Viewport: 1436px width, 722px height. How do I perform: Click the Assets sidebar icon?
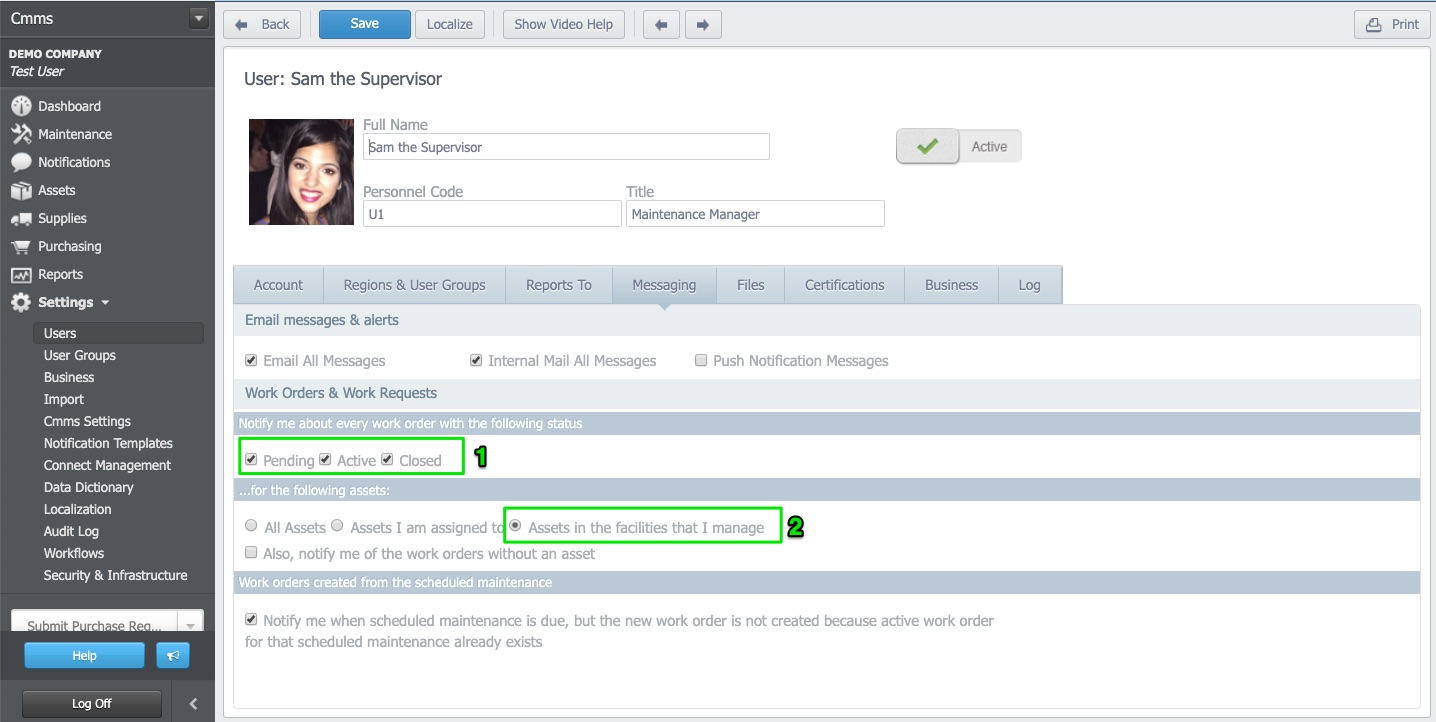click(x=24, y=190)
